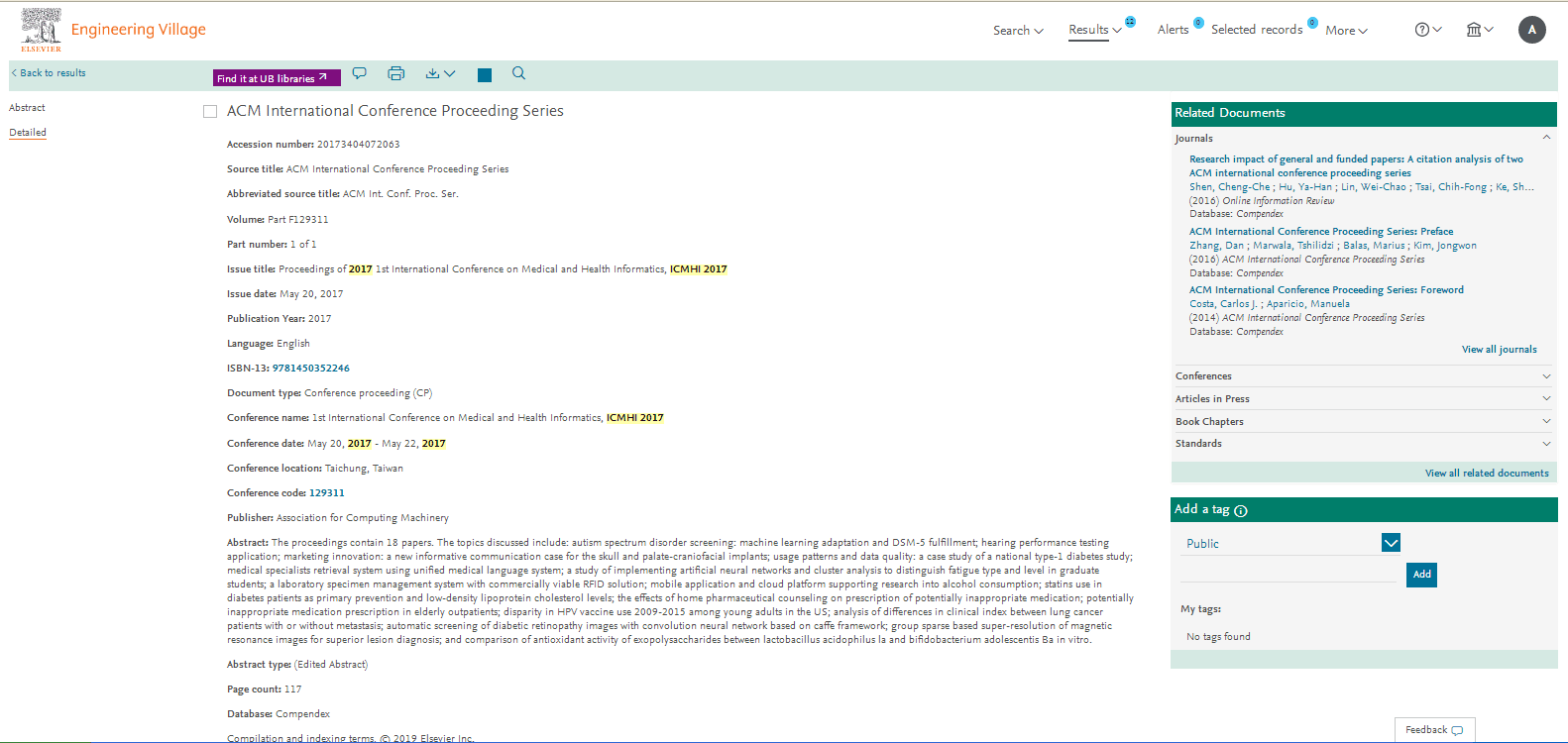Go Back to results
Image resolution: width=1568 pixels, height=743 pixels.
pos(49,73)
